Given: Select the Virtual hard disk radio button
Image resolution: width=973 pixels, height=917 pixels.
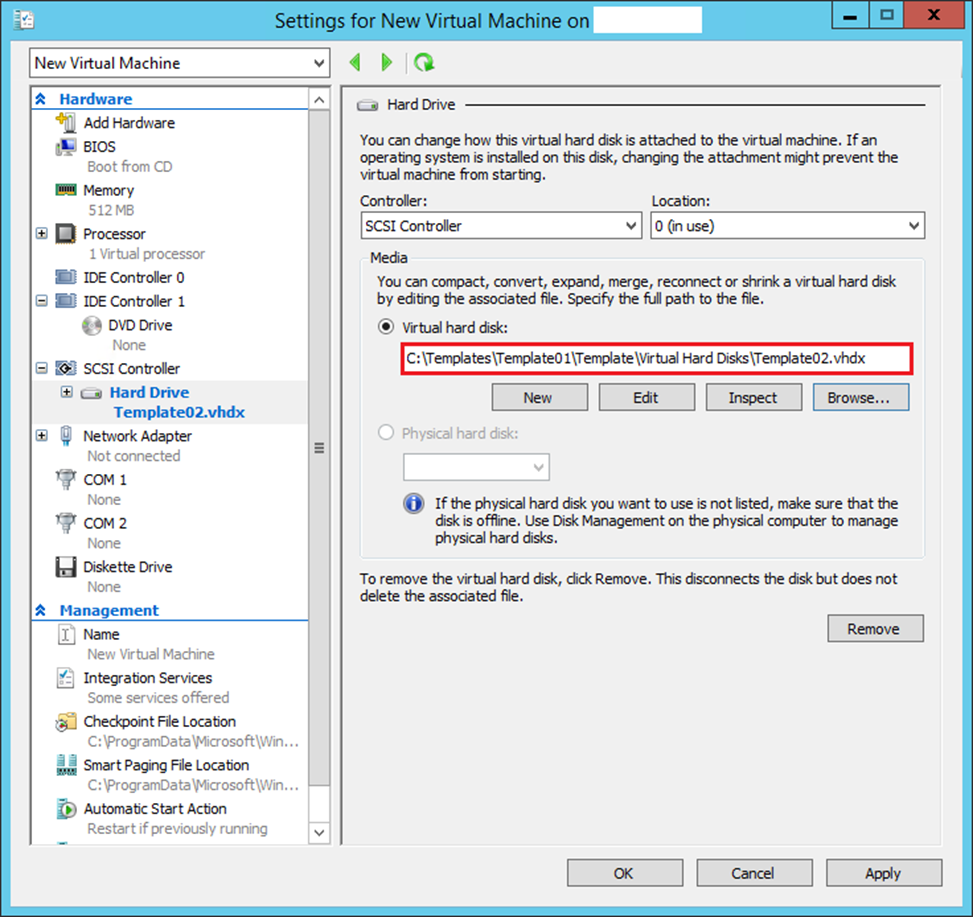Looking at the screenshot, I should 386,327.
